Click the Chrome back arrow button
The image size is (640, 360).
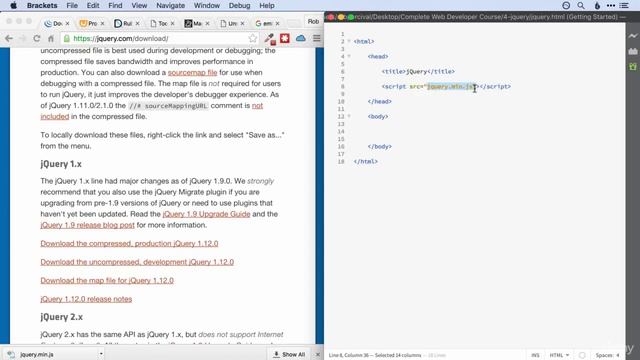pos(9,38)
